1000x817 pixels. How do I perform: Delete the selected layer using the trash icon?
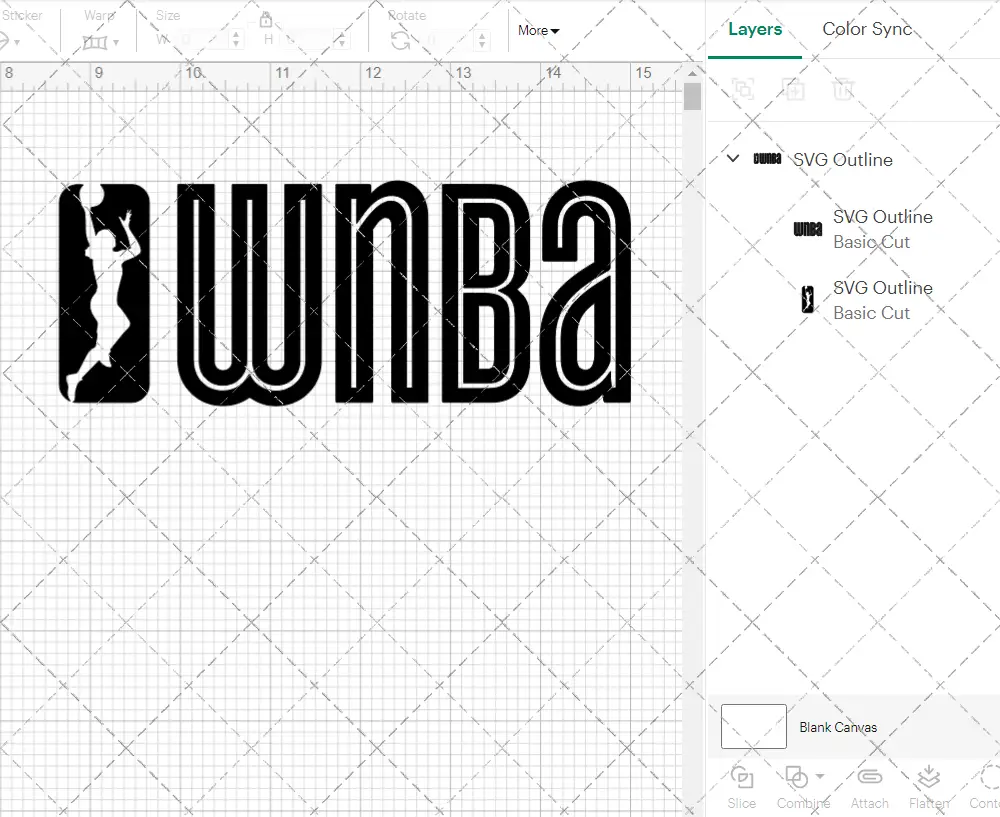[843, 89]
